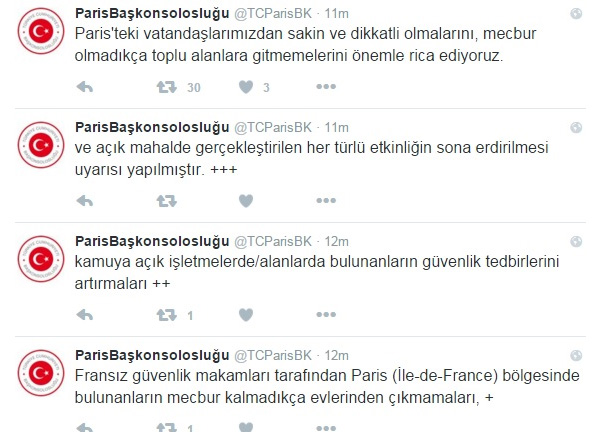Like the tweet ending 'uyarısı yapılmıştır. +++'
The width and height of the screenshot is (600, 432).
pyautogui.click(x=246, y=201)
